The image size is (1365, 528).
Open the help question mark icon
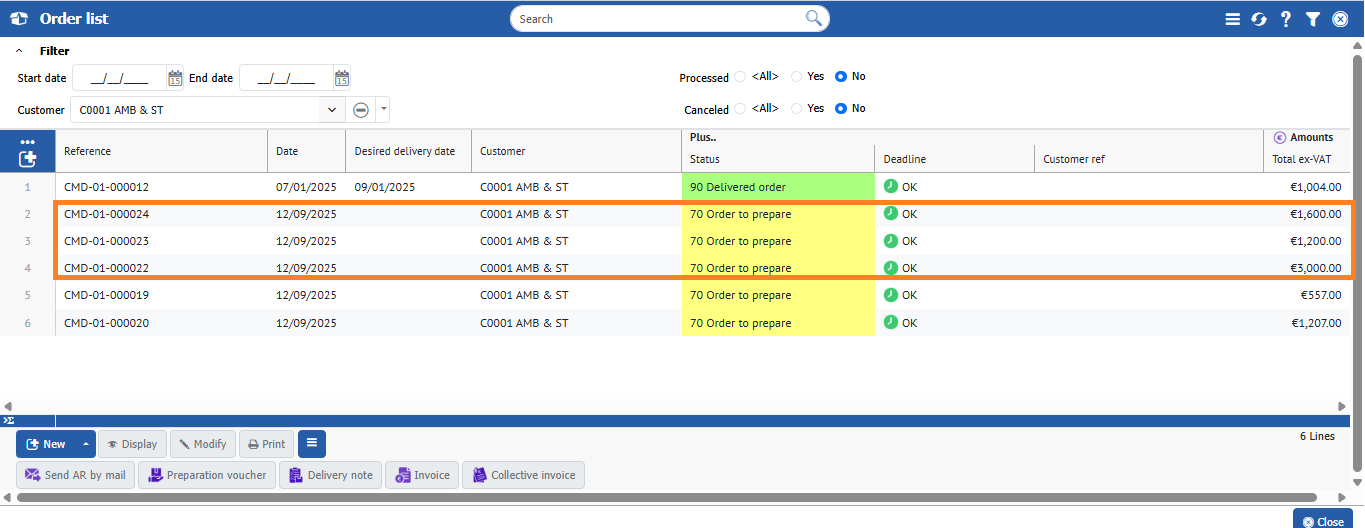[1286, 19]
